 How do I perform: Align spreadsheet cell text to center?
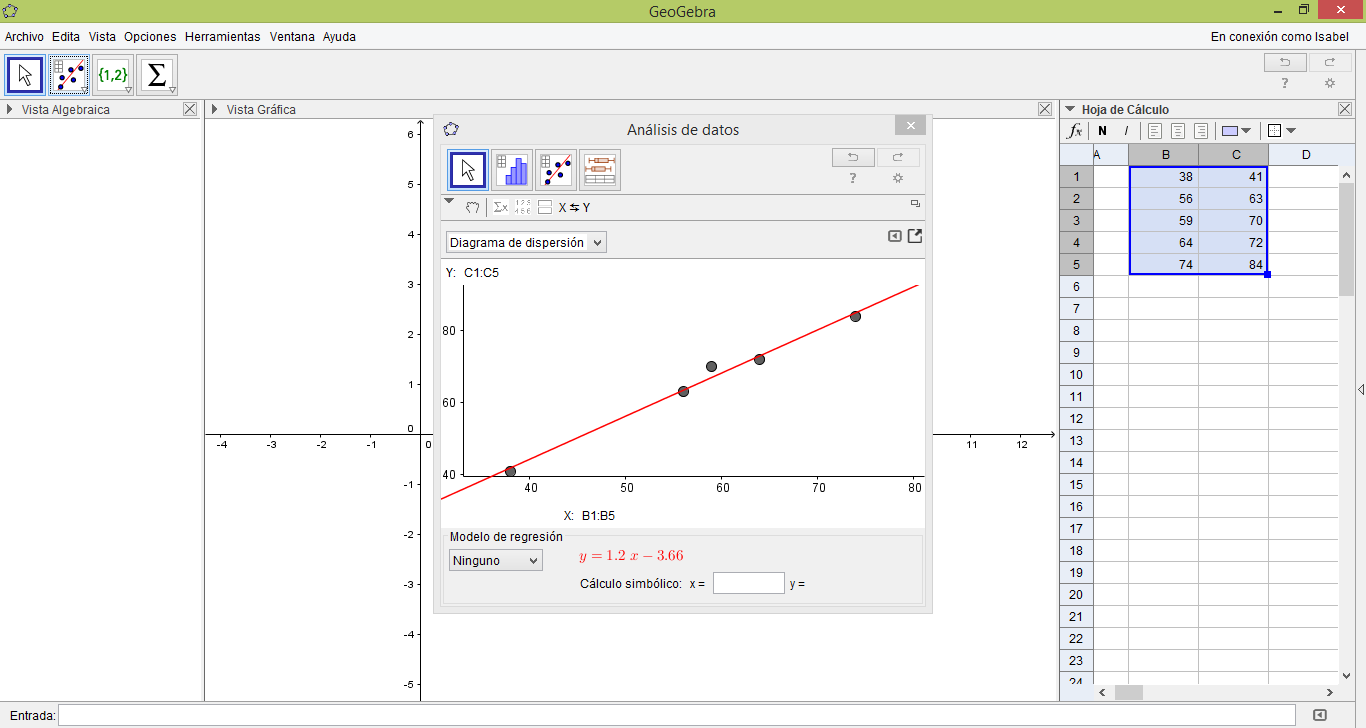coord(1178,131)
